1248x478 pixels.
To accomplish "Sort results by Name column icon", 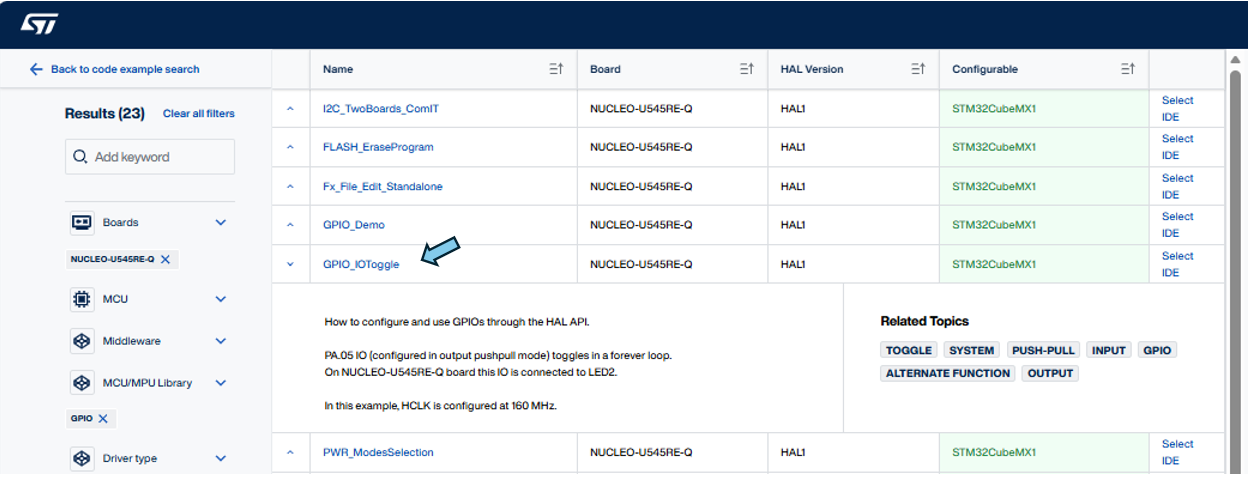I will pos(556,69).
